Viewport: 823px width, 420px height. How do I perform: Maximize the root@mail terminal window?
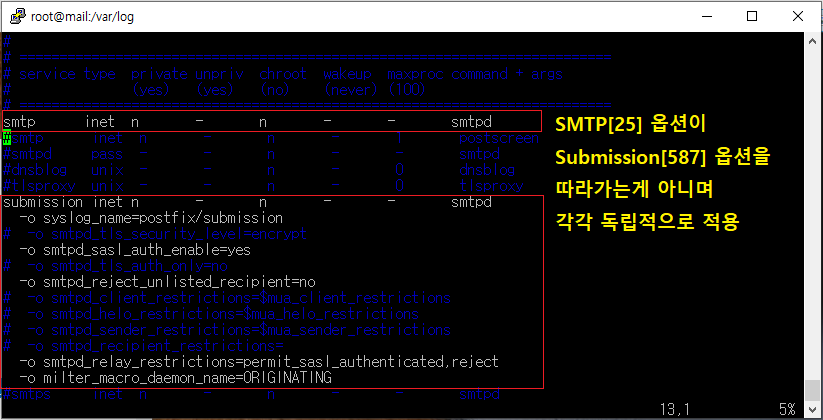pyautogui.click(x=752, y=16)
